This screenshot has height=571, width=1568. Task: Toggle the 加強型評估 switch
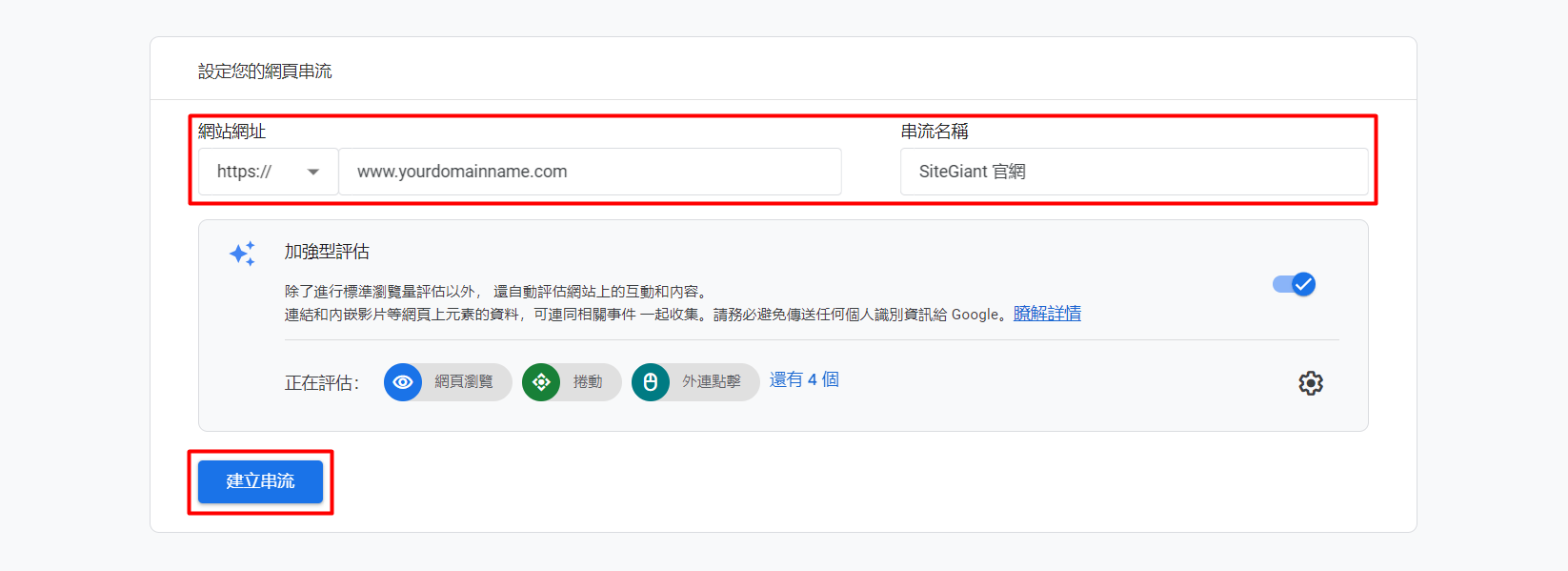tap(1295, 284)
